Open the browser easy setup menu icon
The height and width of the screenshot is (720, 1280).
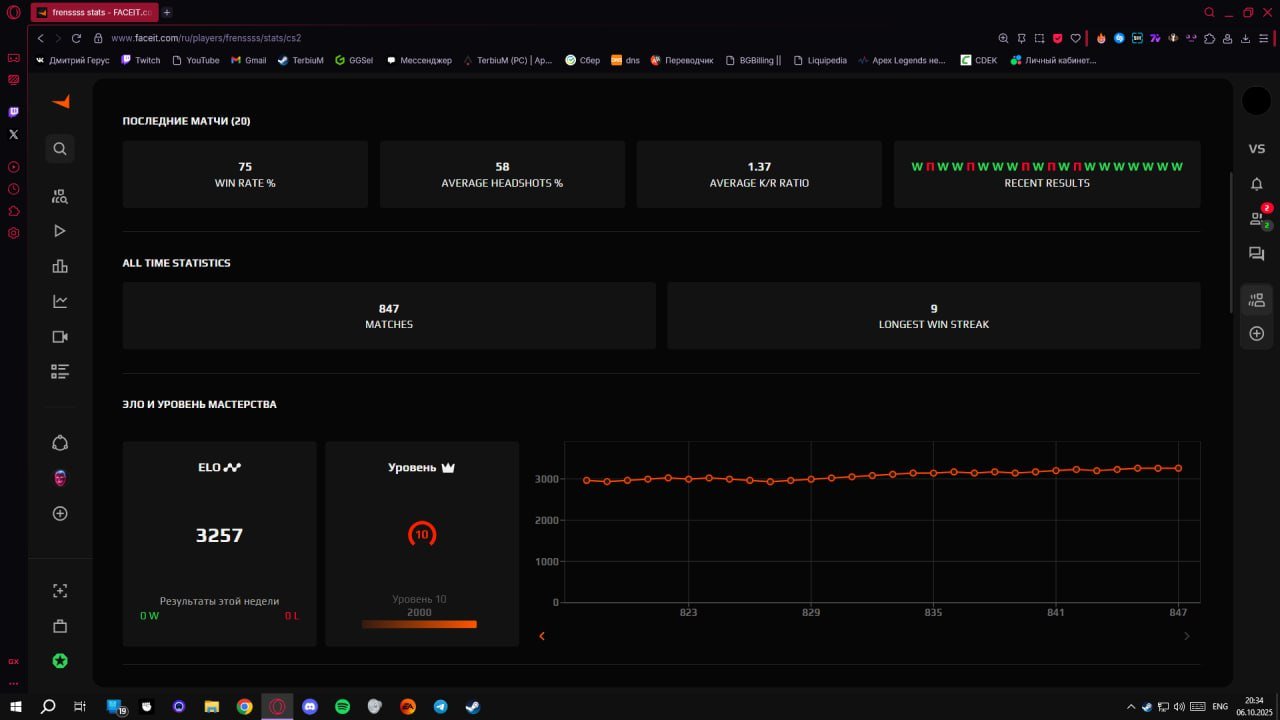[1262, 38]
